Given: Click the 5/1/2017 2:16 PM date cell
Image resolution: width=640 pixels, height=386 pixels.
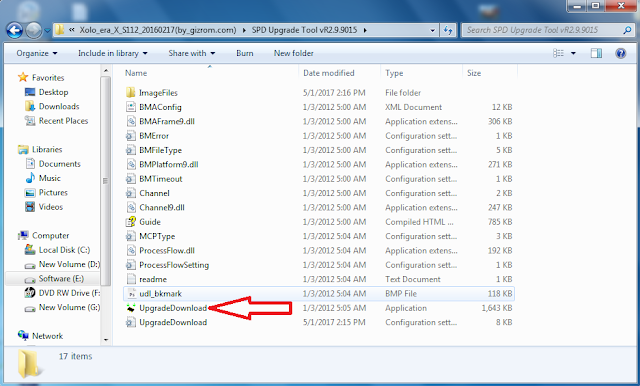Looking at the screenshot, I should tap(334, 93).
